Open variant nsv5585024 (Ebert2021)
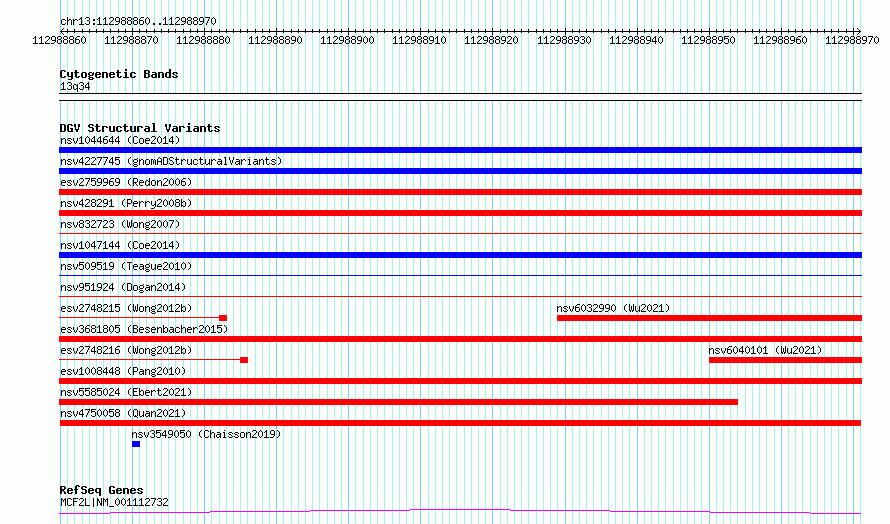This screenshot has width=890, height=524. (126, 392)
